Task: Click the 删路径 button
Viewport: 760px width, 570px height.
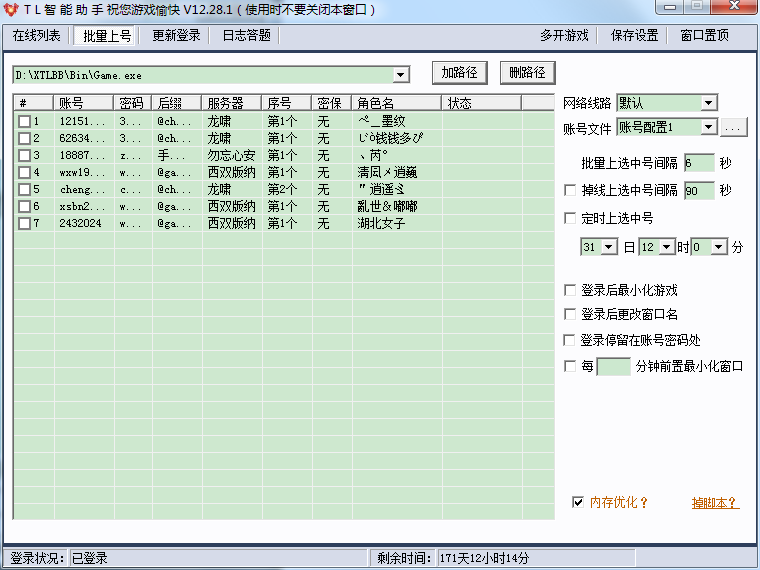Action: 527,73
